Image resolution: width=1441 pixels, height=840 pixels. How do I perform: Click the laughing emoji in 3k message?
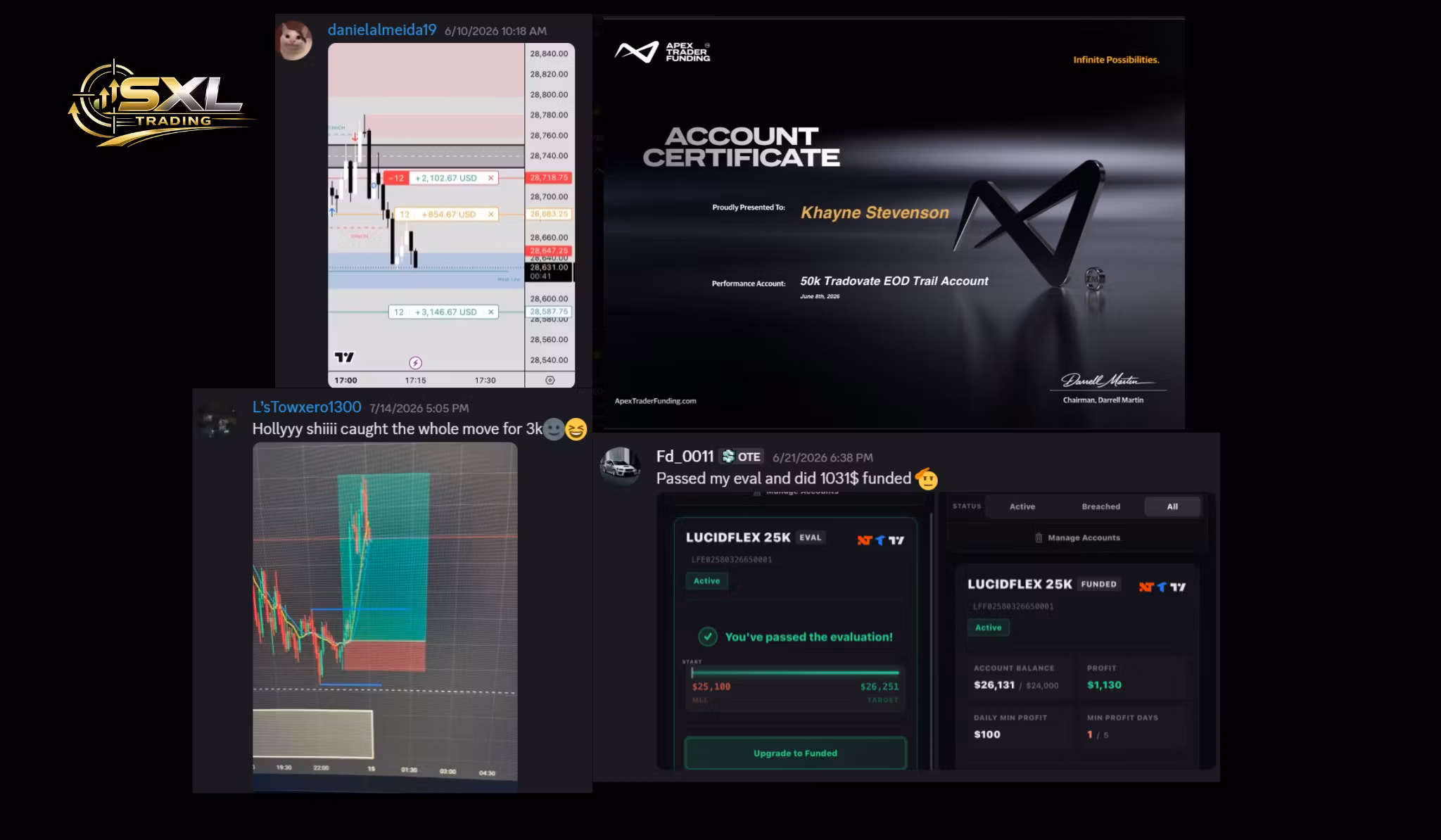[x=576, y=429]
